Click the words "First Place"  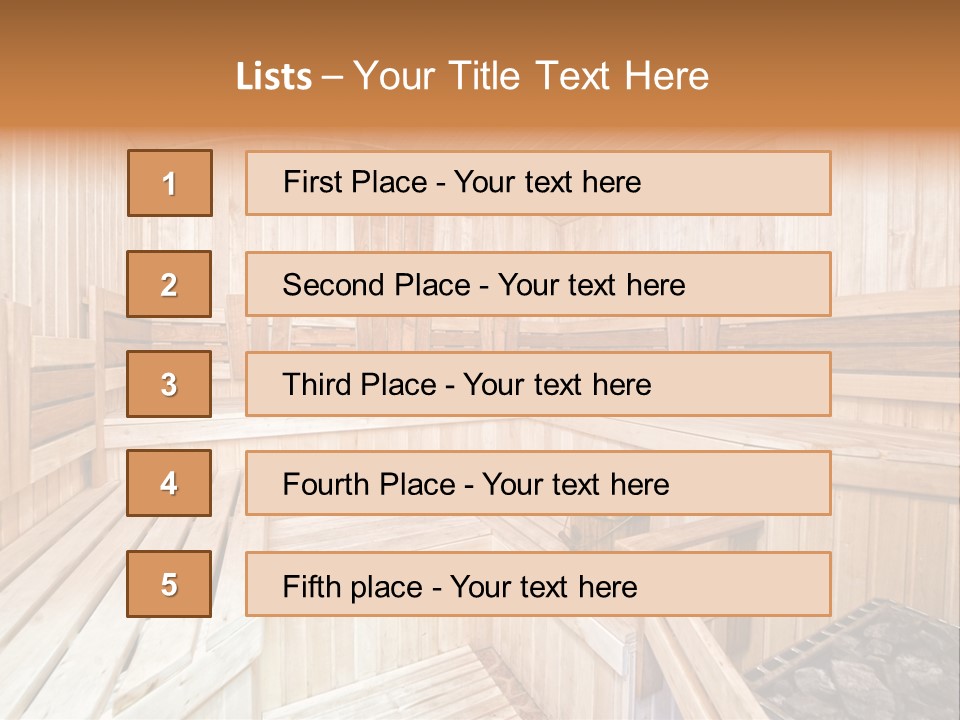tap(355, 182)
